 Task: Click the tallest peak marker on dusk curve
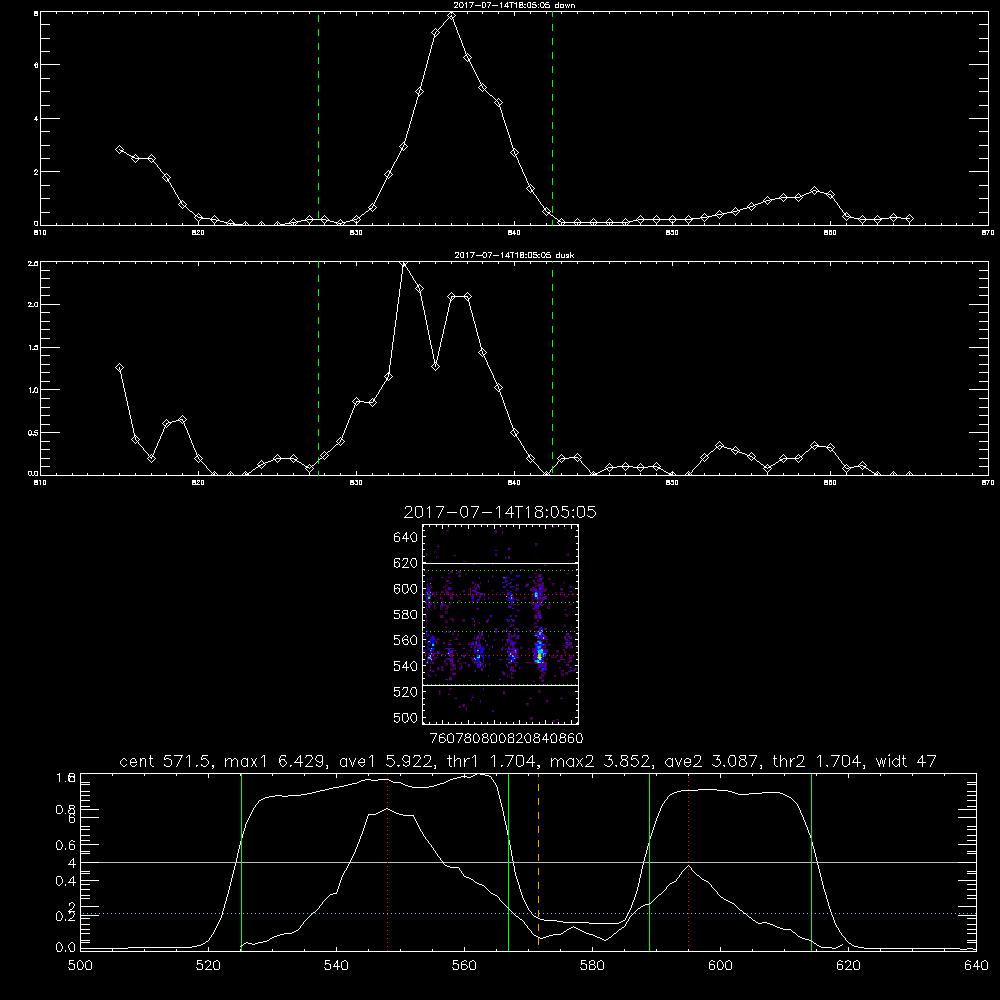click(403, 263)
